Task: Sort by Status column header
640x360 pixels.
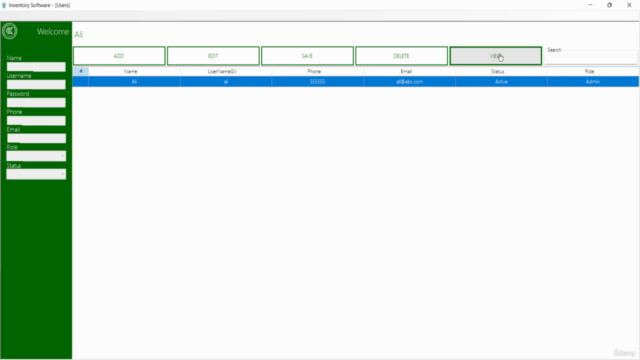Action: point(501,71)
